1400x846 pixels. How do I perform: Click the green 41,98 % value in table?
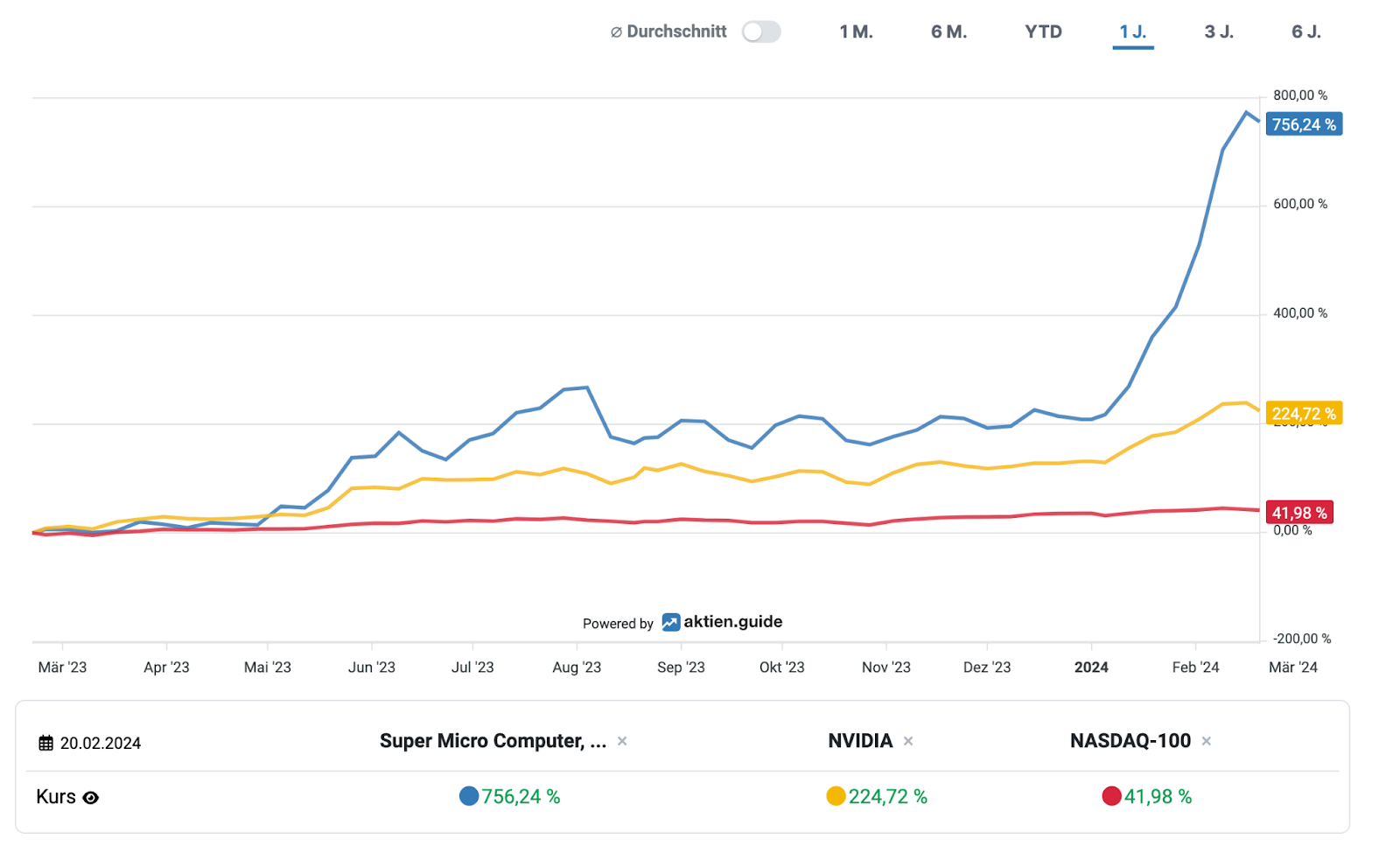point(1158,797)
